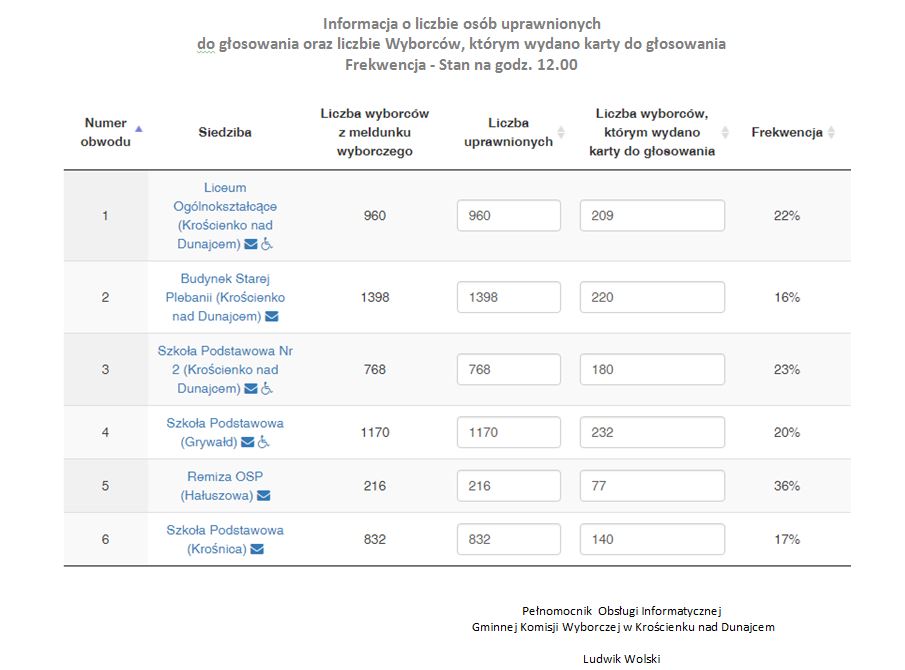Click envelope icon for Liceum Ogólnokształcące
The width and height of the screenshot is (905, 670).
(251, 244)
